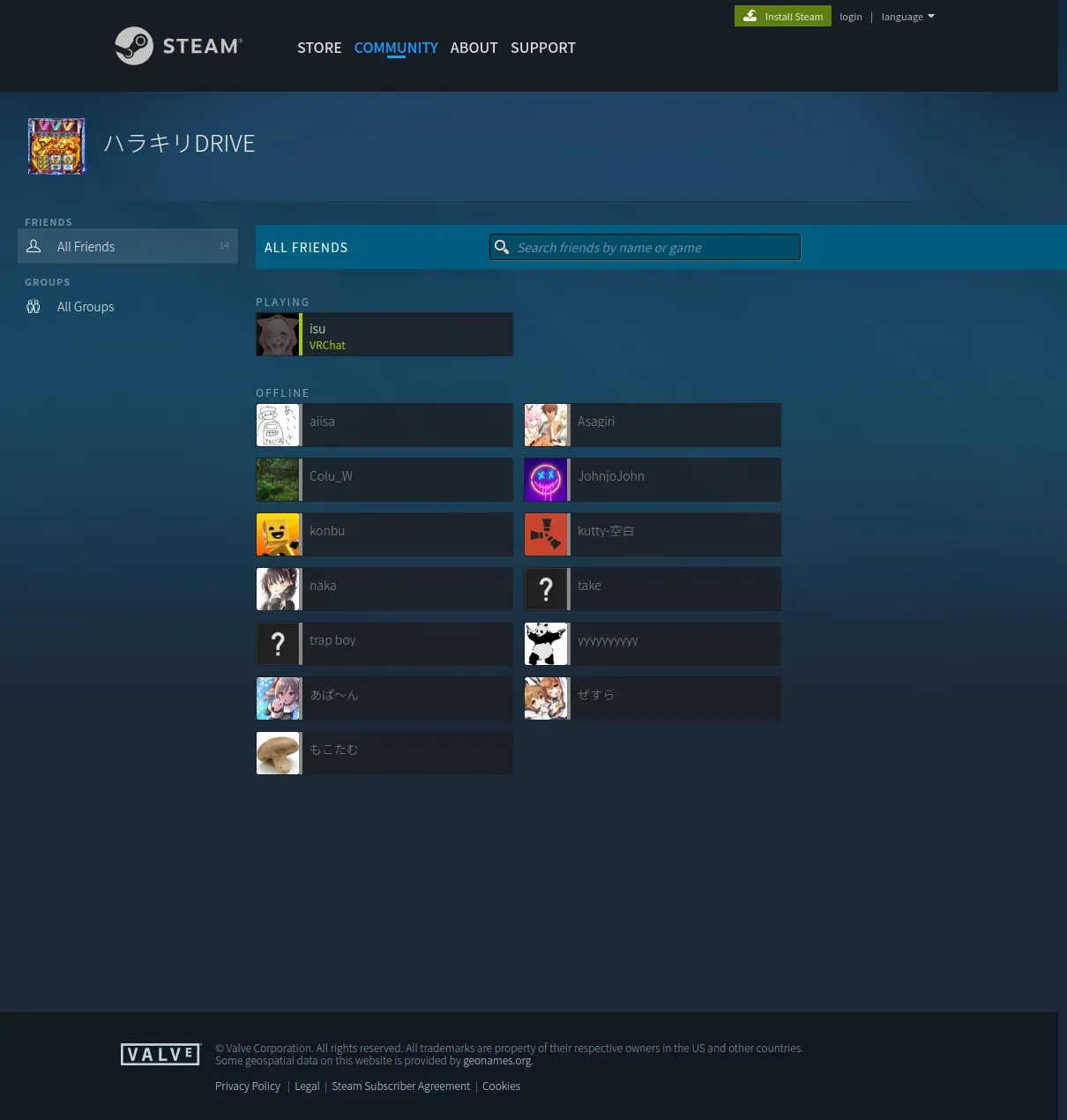Screen dimensions: 1067x1120
Task: Open the ABOUT page
Action: 474,48
